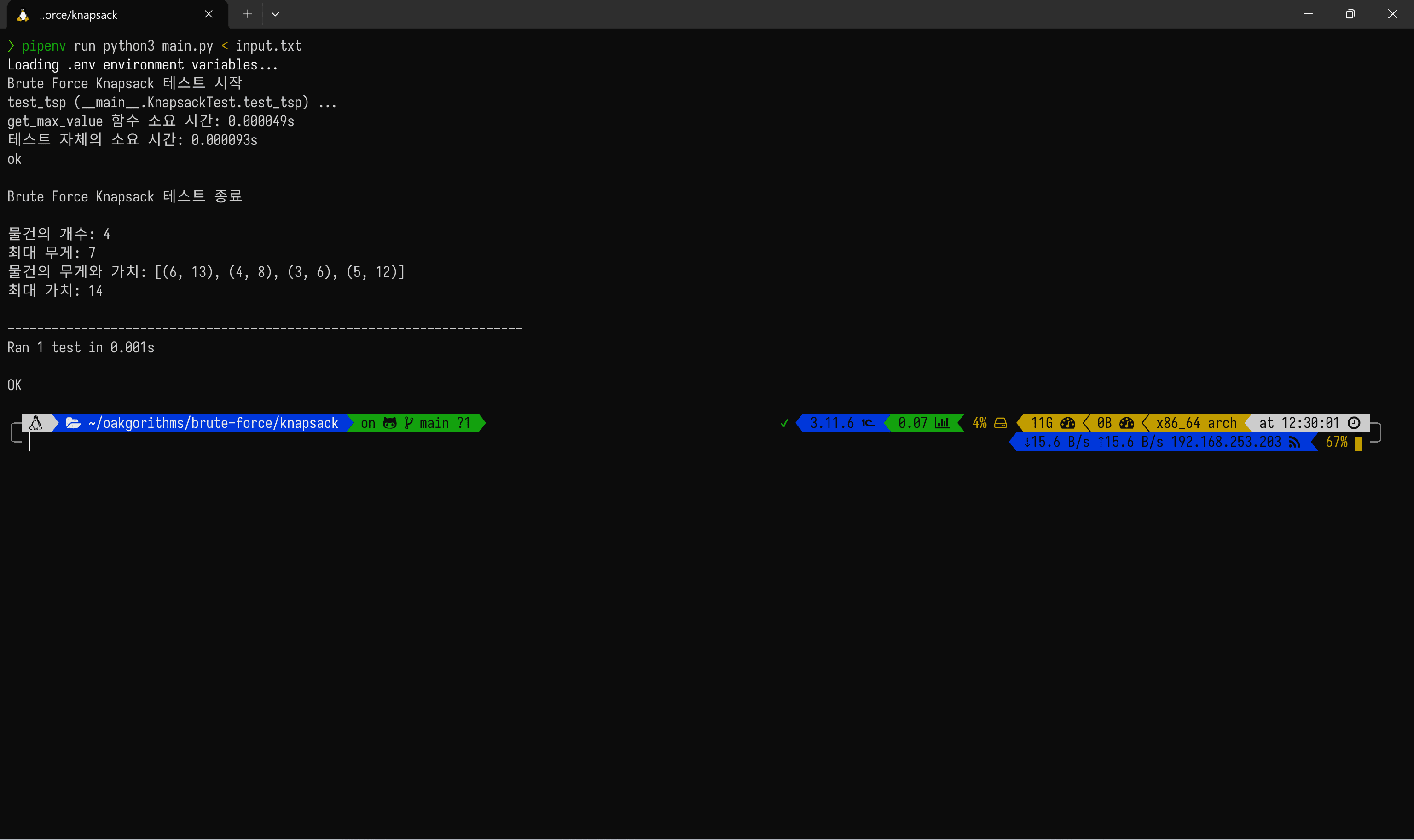Click the clock icon after 12:30:01
1414x840 pixels.
[1353, 423]
